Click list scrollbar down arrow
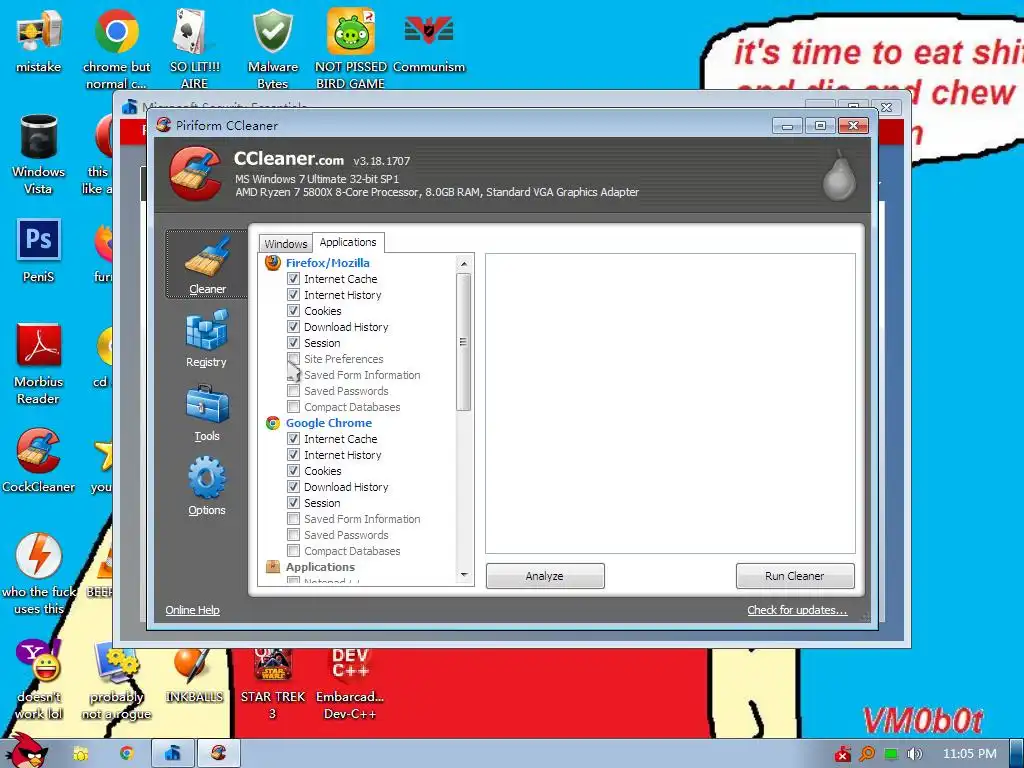Image resolution: width=1024 pixels, height=768 pixels. point(464,575)
